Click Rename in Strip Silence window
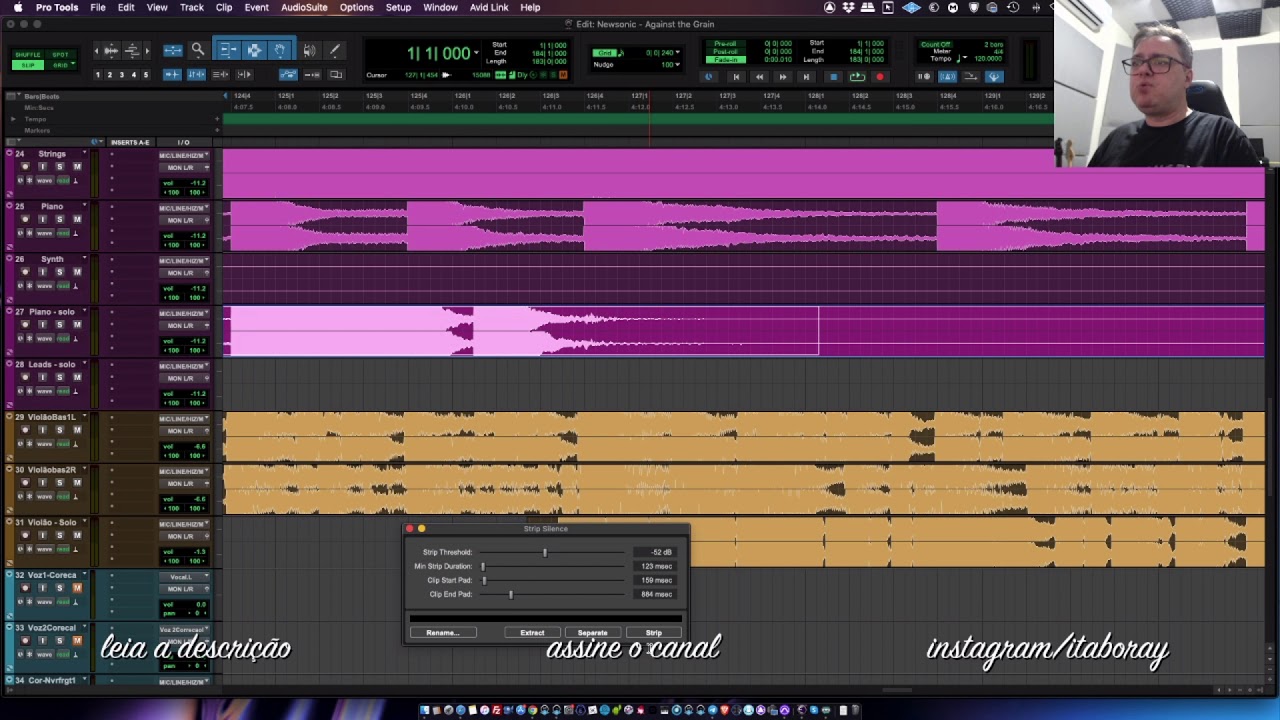This screenshot has width=1280, height=720. pyautogui.click(x=442, y=633)
